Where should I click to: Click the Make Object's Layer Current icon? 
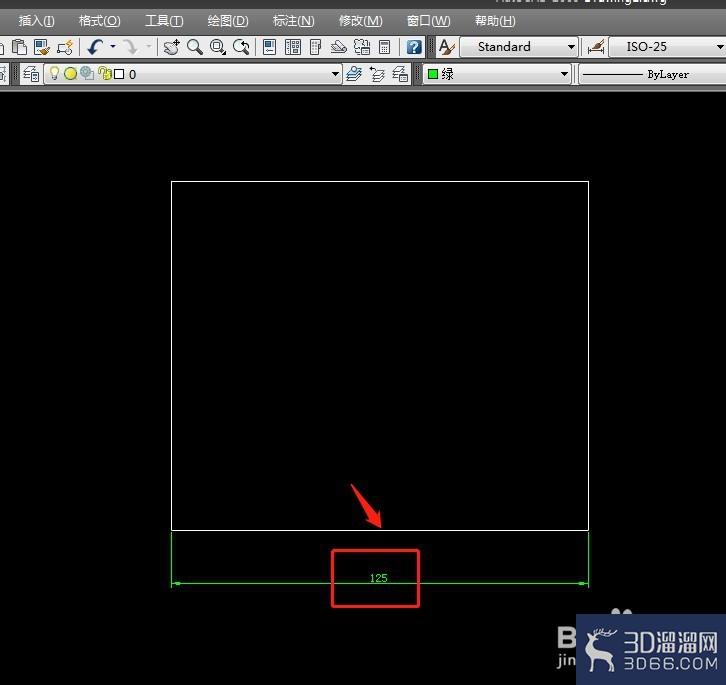[x=354, y=74]
